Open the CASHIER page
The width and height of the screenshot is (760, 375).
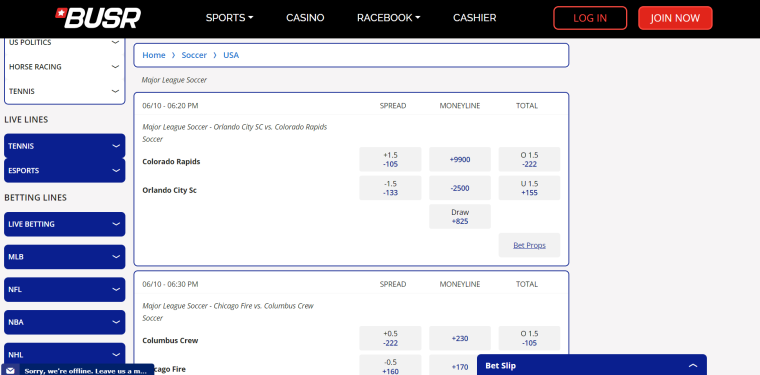[x=475, y=18]
